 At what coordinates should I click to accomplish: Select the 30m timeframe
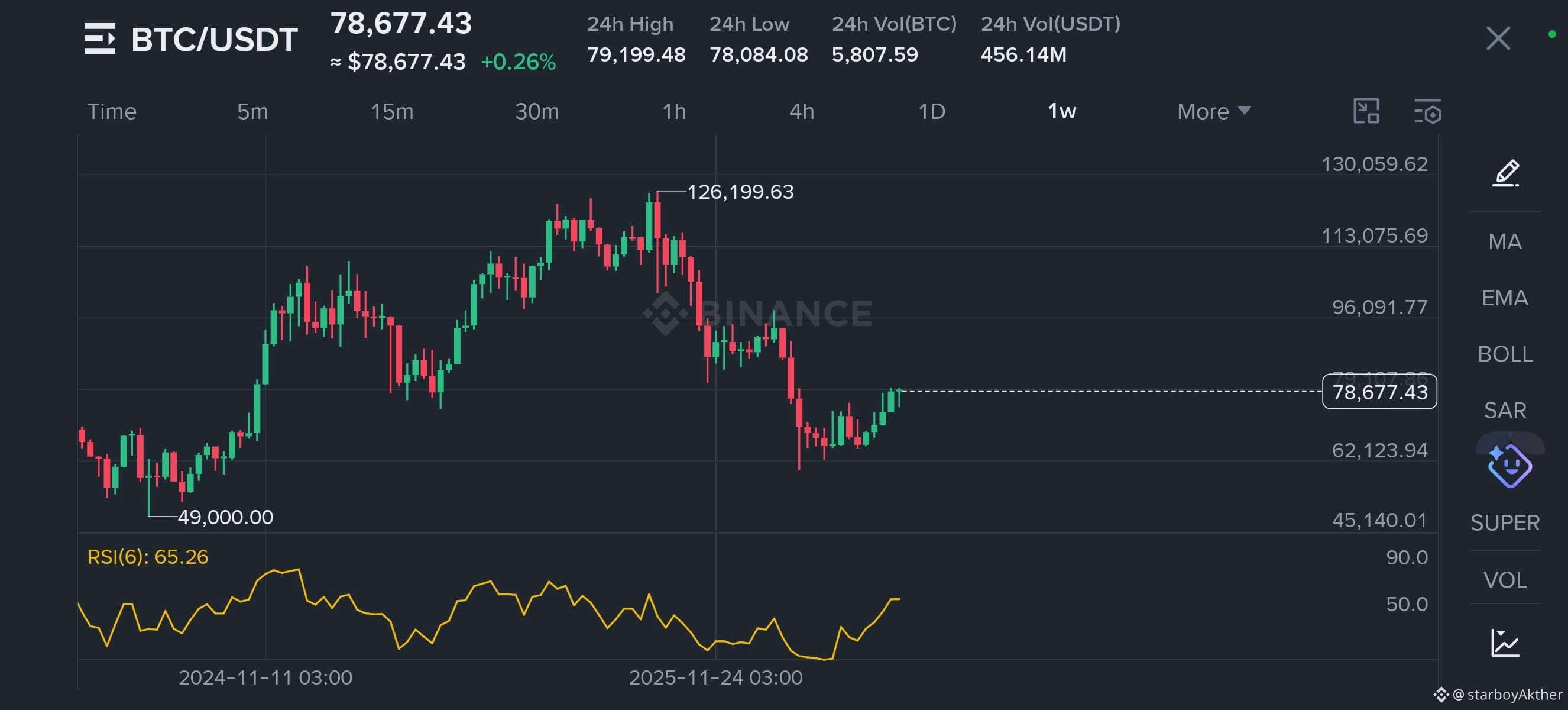point(536,111)
